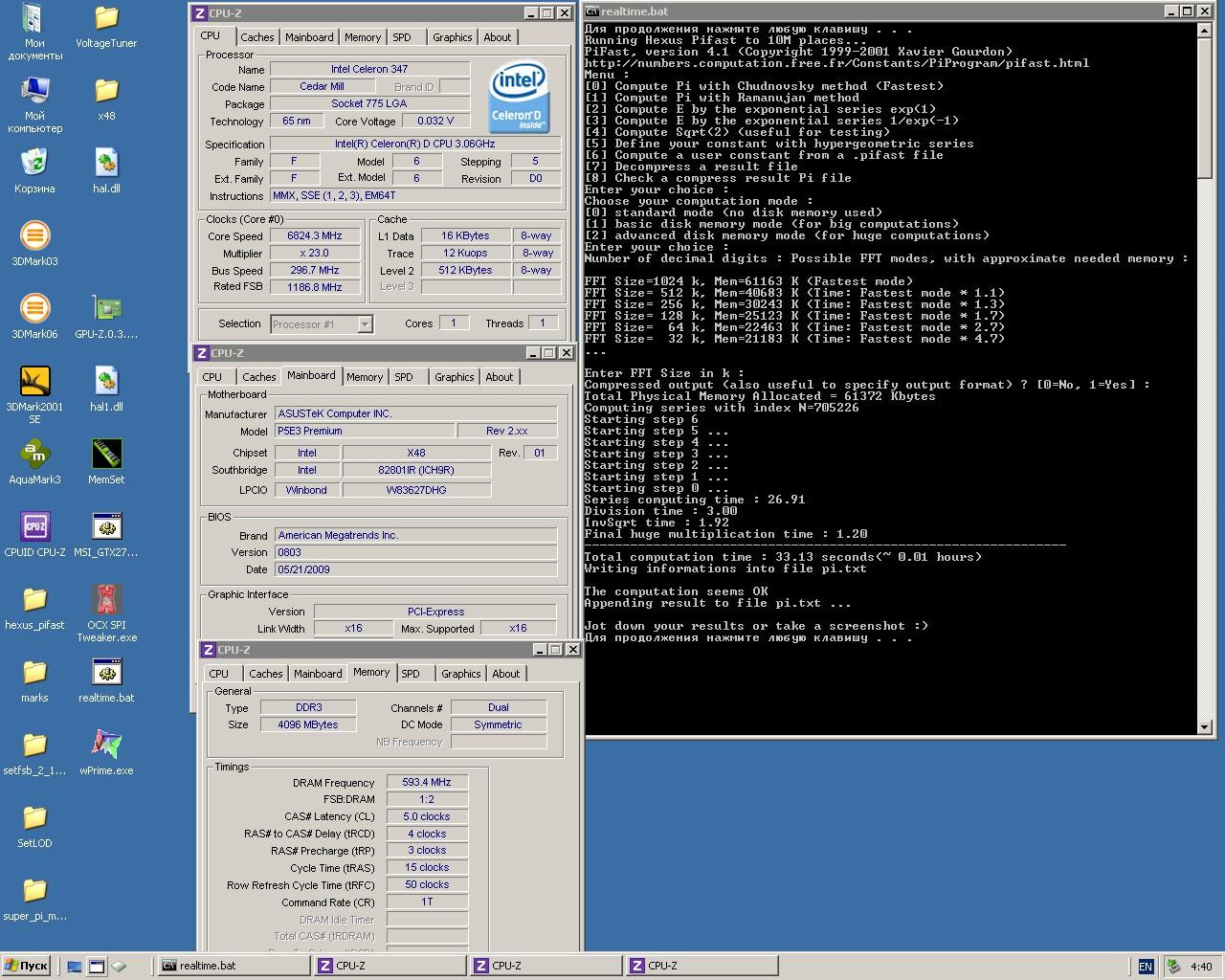Activate the first CPU-Z taskbar button
The image size is (1225, 980).
(390, 966)
